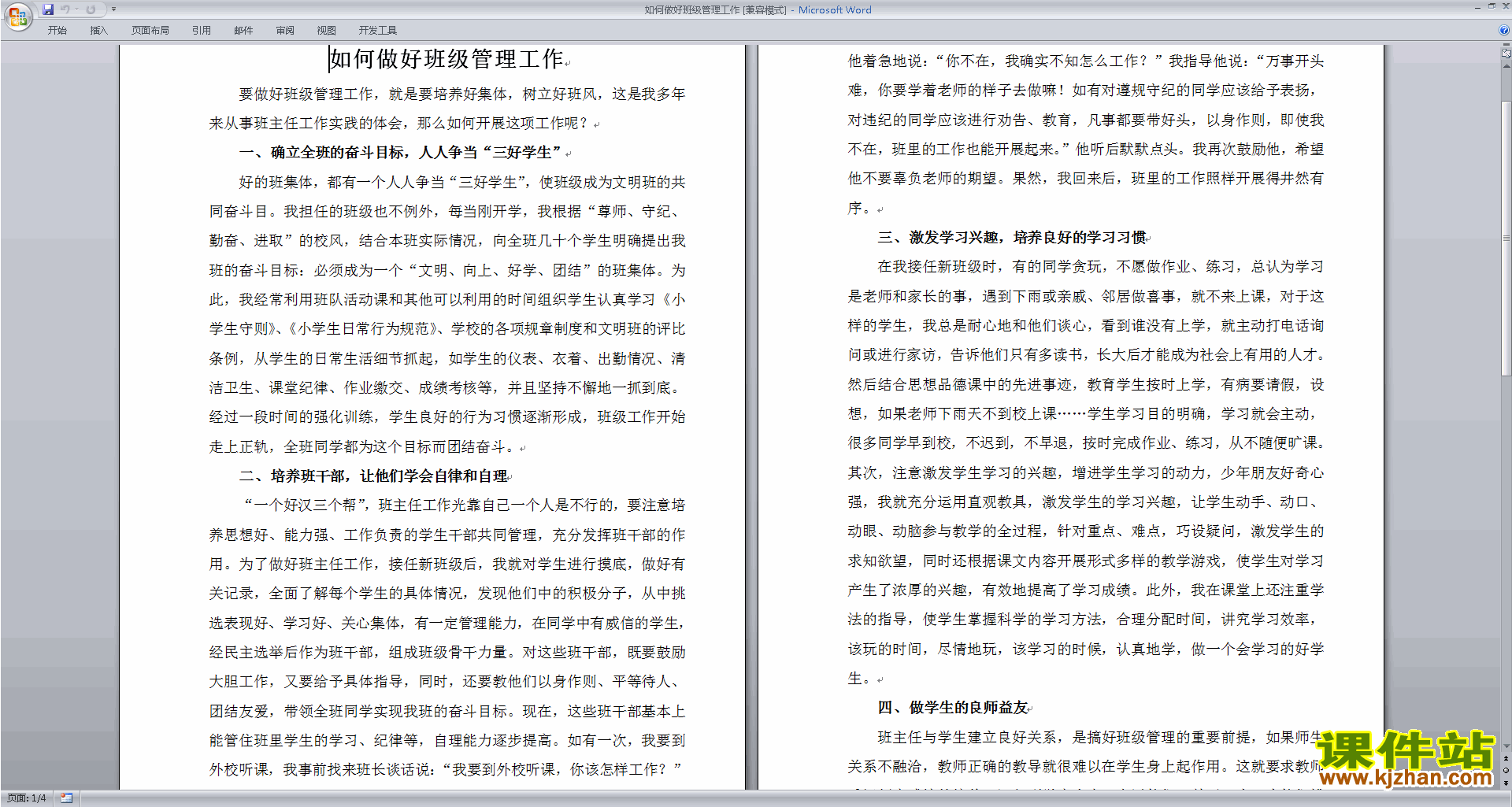The image size is (1512, 807).
Task: Click the line starting 在我接任新班级时
Action: coord(1101,267)
